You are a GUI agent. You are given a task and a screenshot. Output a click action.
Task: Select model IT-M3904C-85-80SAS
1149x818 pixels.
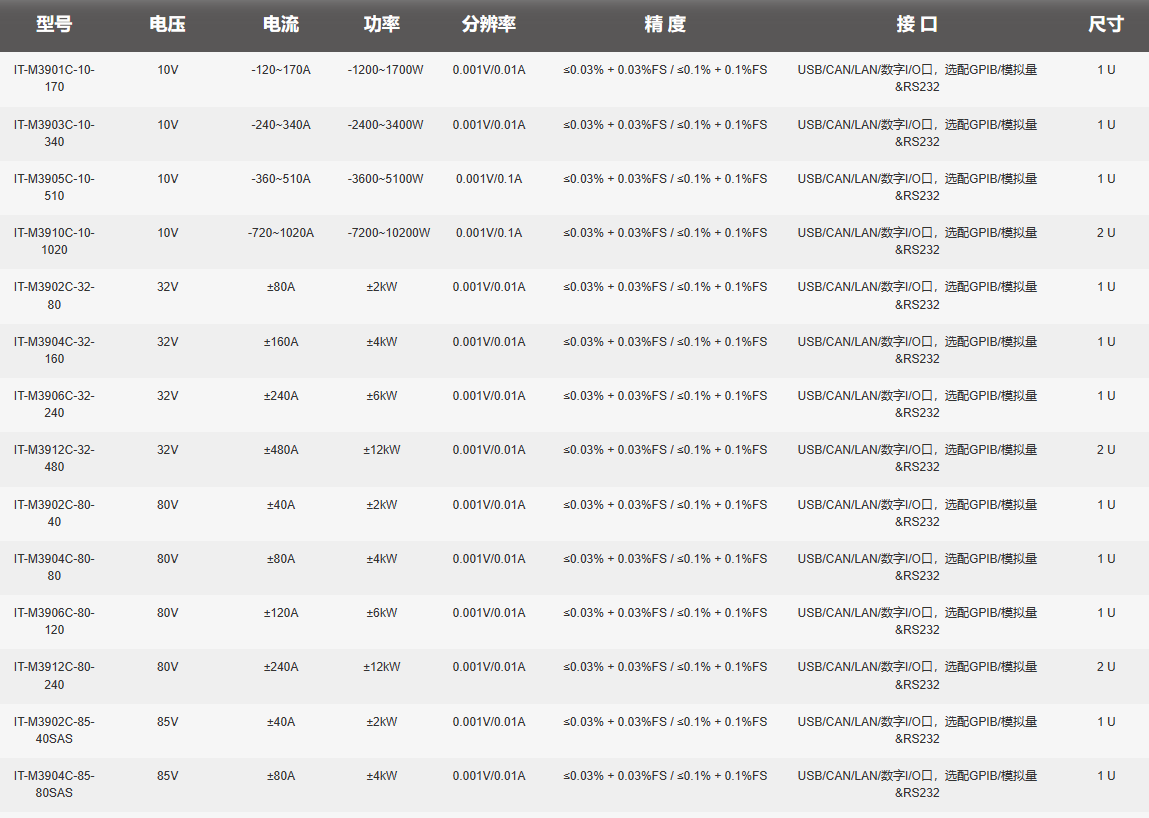pyautogui.click(x=54, y=784)
